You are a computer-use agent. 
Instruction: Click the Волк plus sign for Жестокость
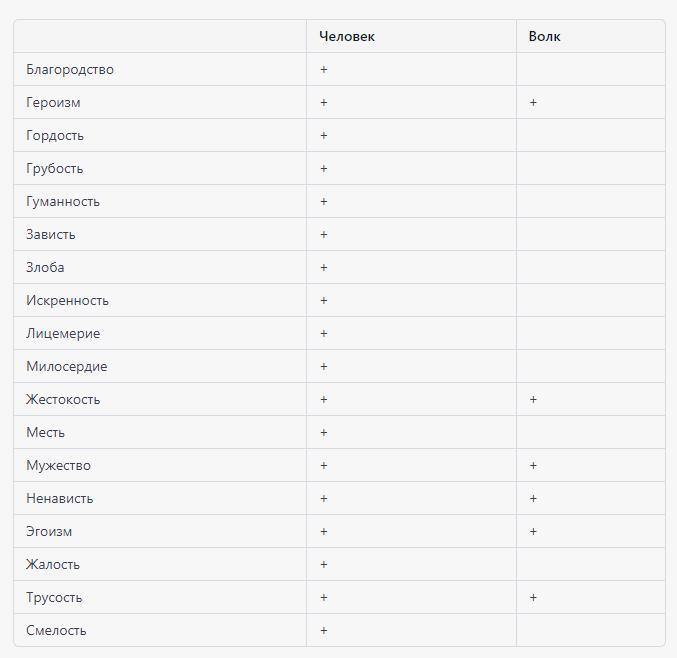pos(534,400)
